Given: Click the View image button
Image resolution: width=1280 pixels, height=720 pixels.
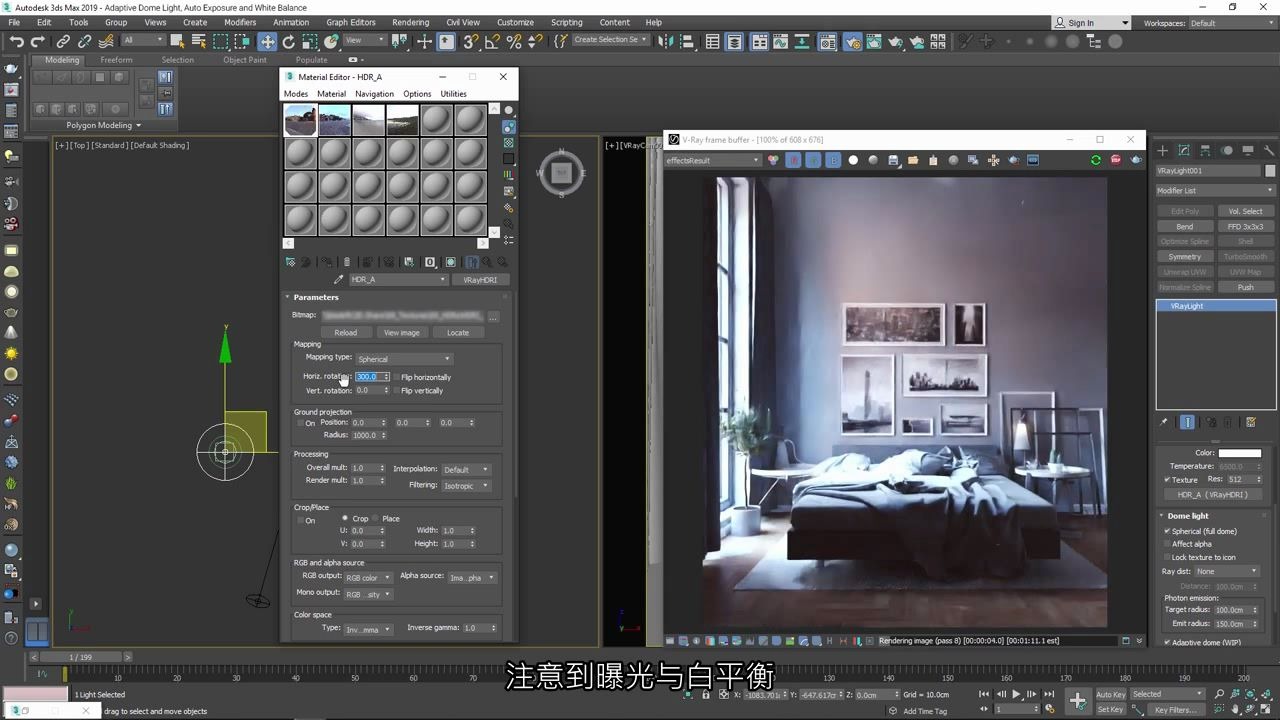Looking at the screenshot, I should (402, 332).
